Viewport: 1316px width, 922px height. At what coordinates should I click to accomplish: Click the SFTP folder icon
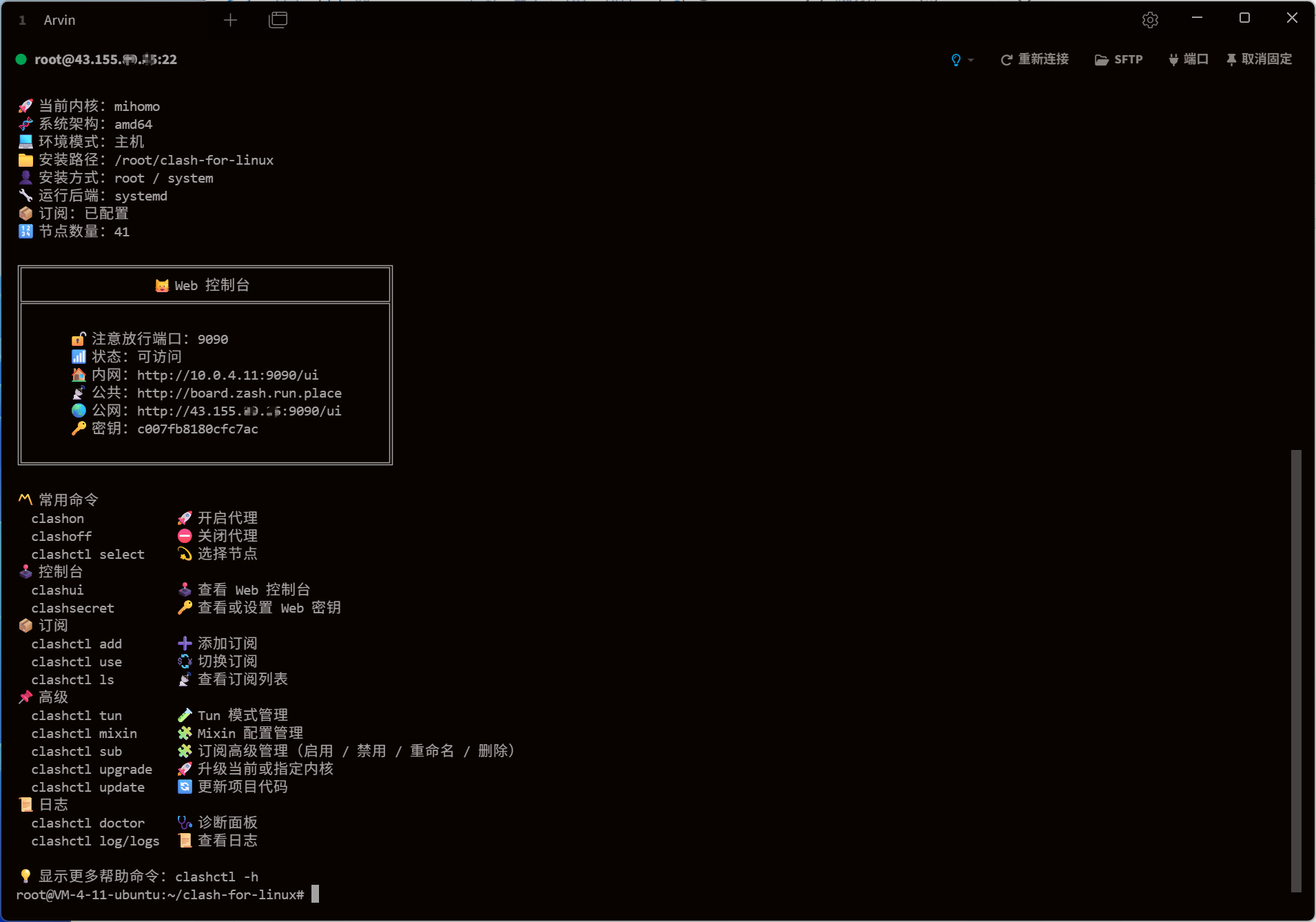click(1101, 60)
